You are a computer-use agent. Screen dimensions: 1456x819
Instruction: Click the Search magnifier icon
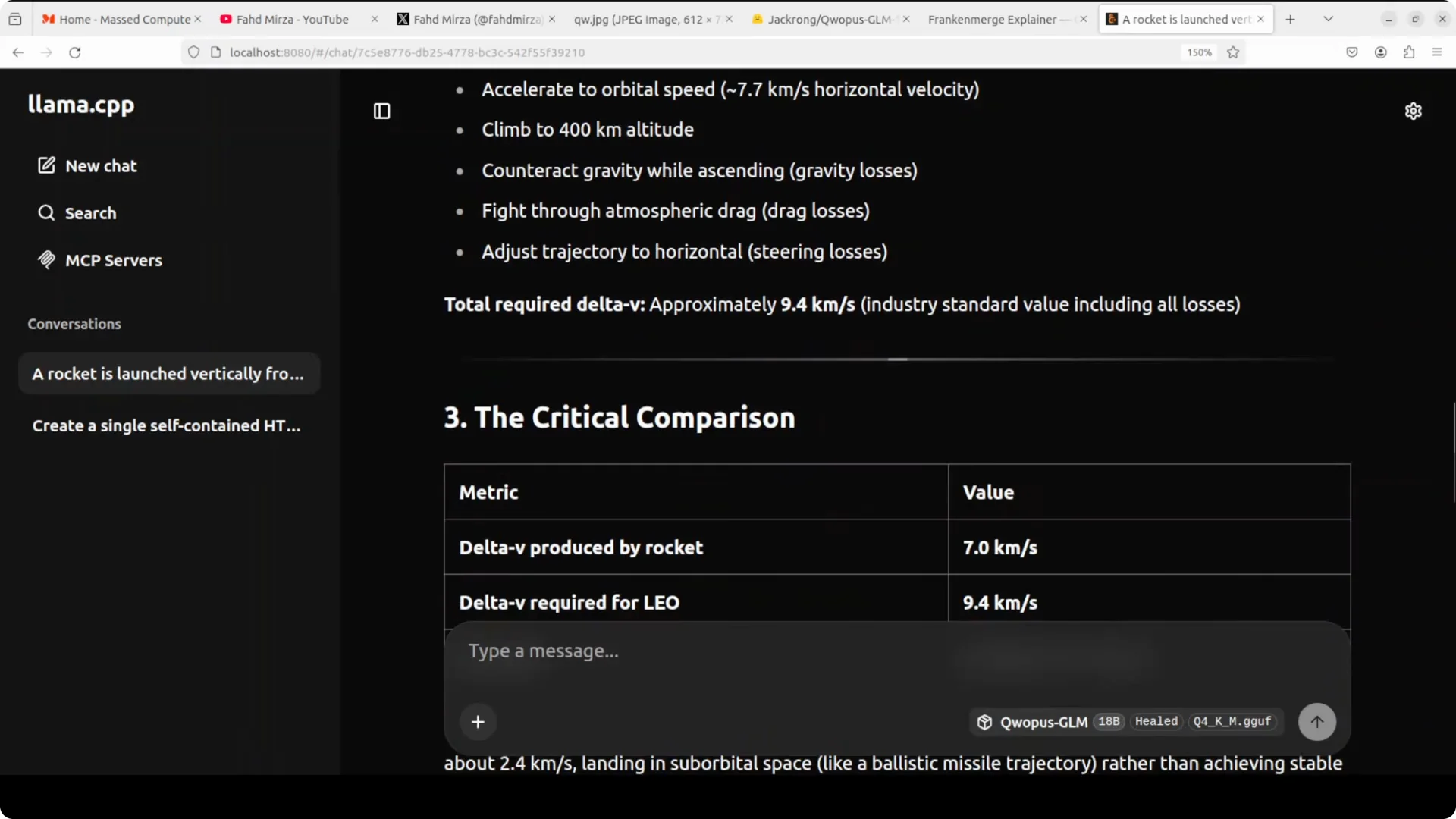point(46,212)
